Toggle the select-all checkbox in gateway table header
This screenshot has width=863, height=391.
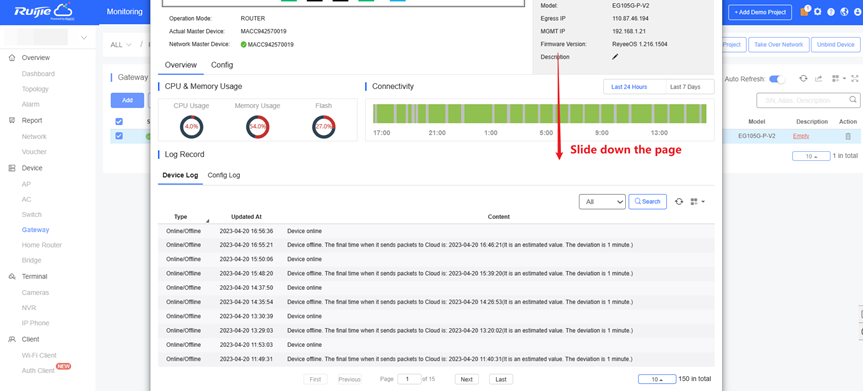point(119,121)
